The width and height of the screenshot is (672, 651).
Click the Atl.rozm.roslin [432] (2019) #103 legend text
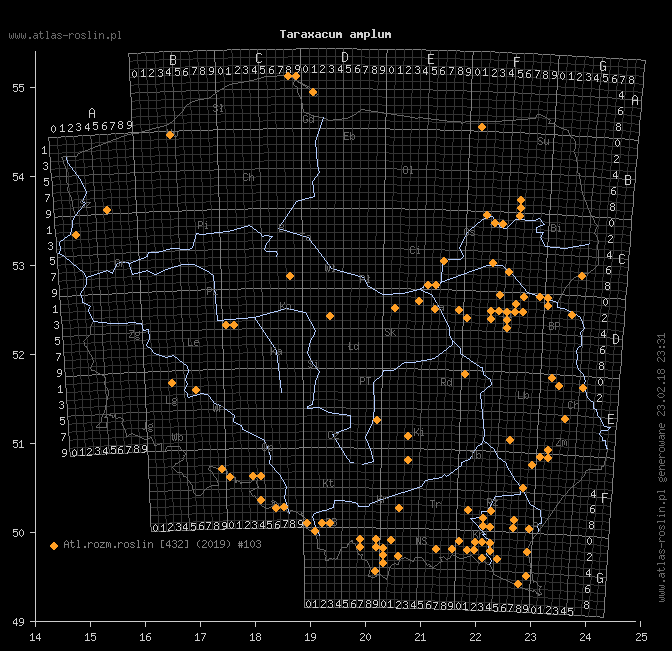point(162,544)
